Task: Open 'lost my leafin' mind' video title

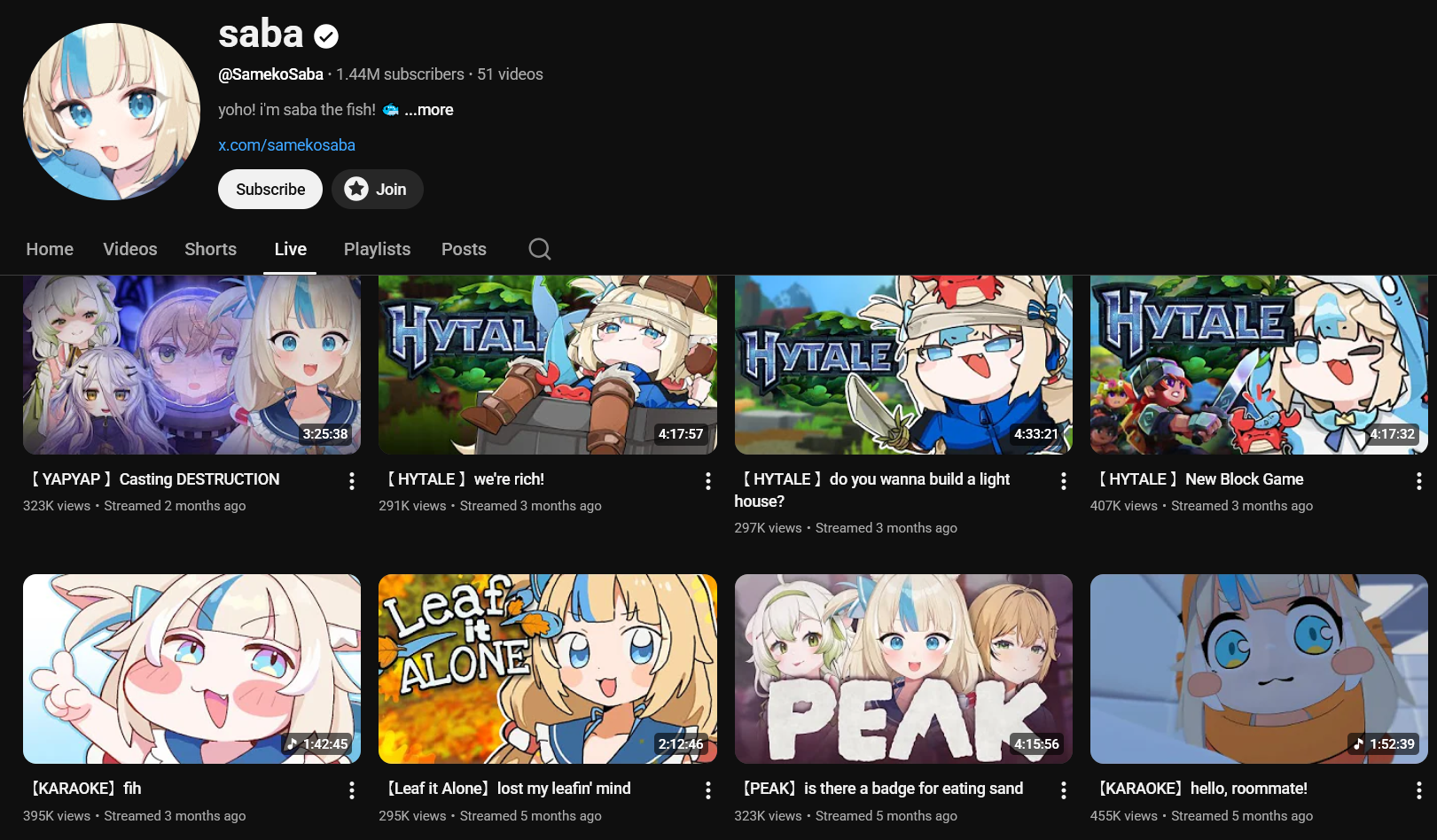Action: (x=509, y=789)
